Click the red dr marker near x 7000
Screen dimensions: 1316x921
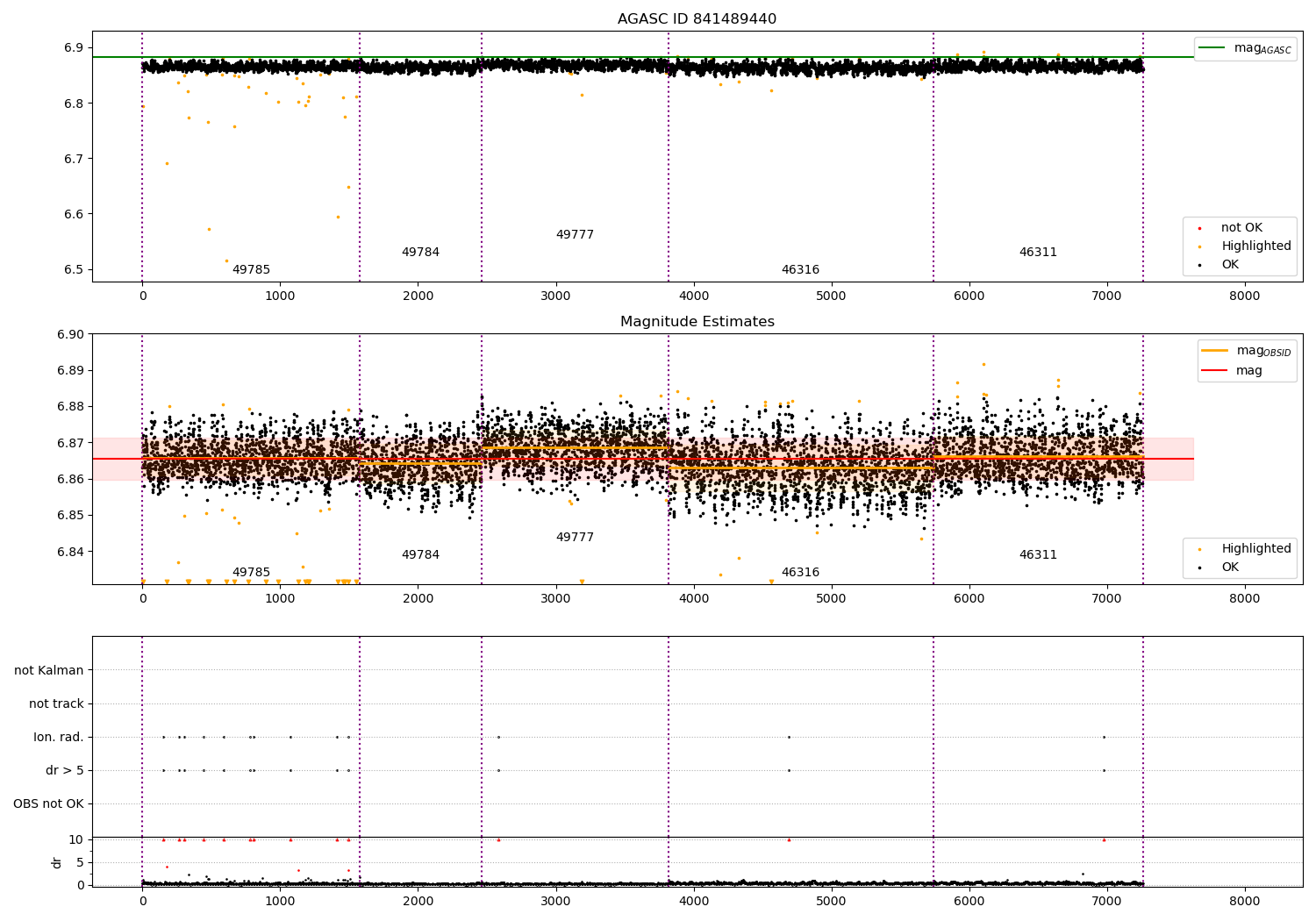1104,839
